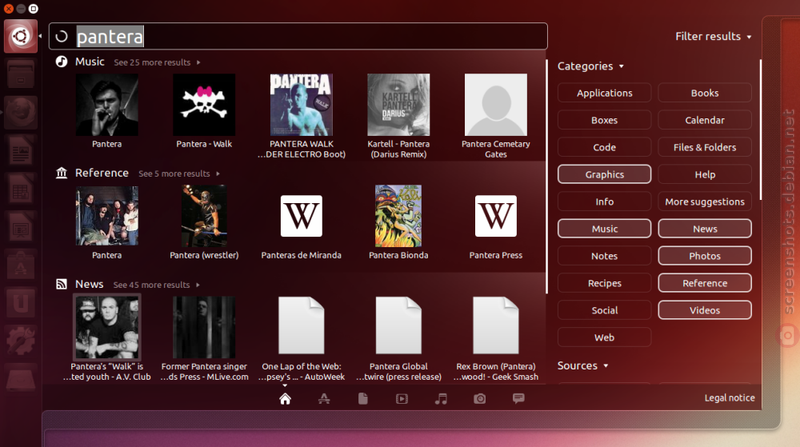The height and width of the screenshot is (447, 800).
Task: Enable the Notes category filter
Action: tap(605, 256)
